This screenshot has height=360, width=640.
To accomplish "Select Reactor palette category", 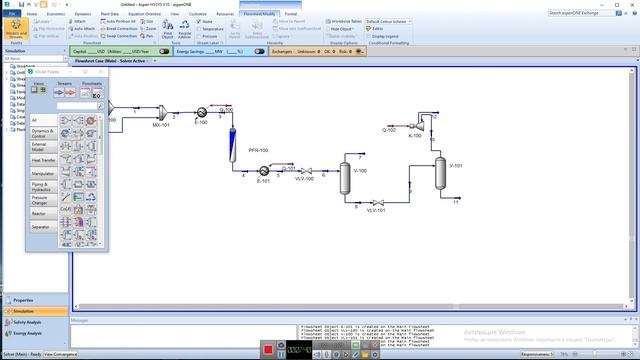I will 43,213.
